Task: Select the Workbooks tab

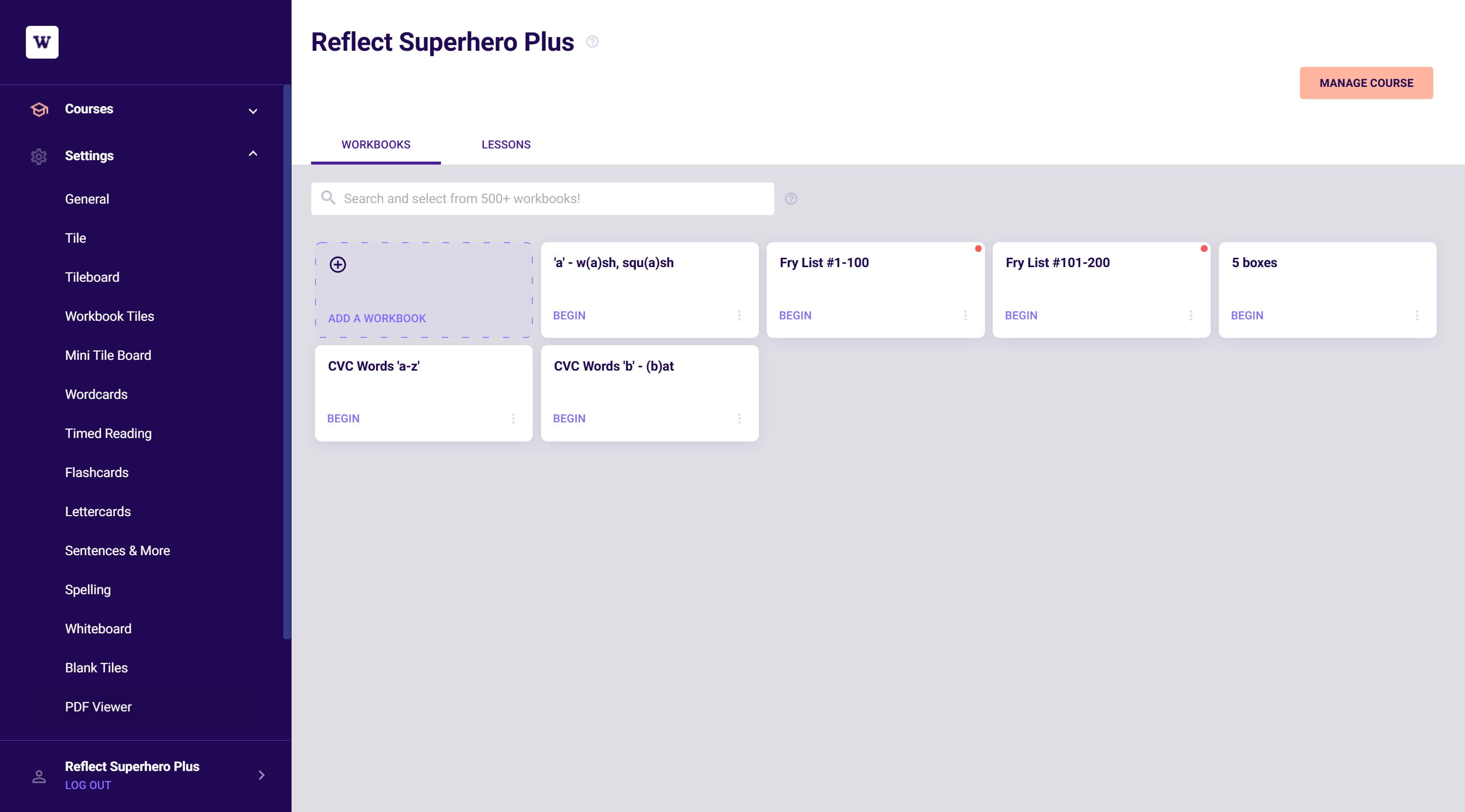Action: (x=376, y=145)
